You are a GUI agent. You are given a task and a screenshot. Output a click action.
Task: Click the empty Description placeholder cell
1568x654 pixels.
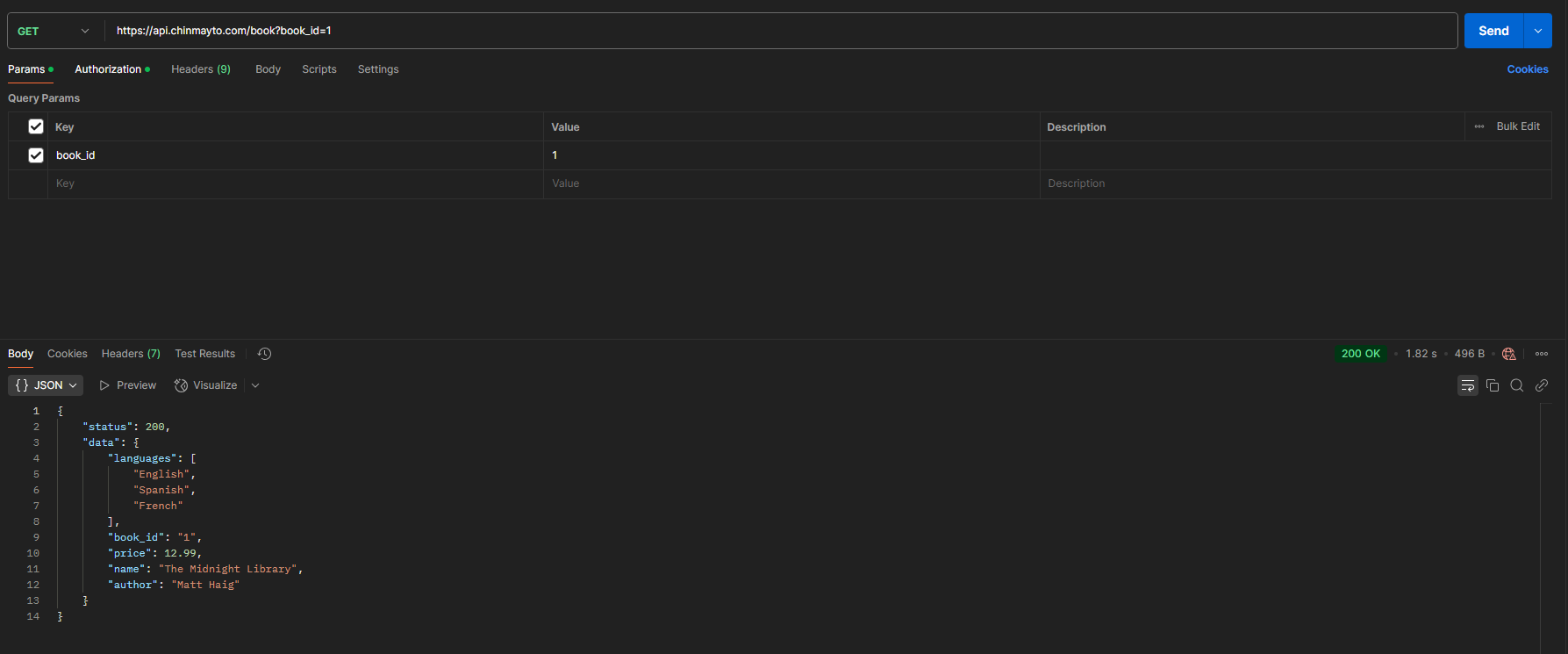pyautogui.click(x=1296, y=183)
